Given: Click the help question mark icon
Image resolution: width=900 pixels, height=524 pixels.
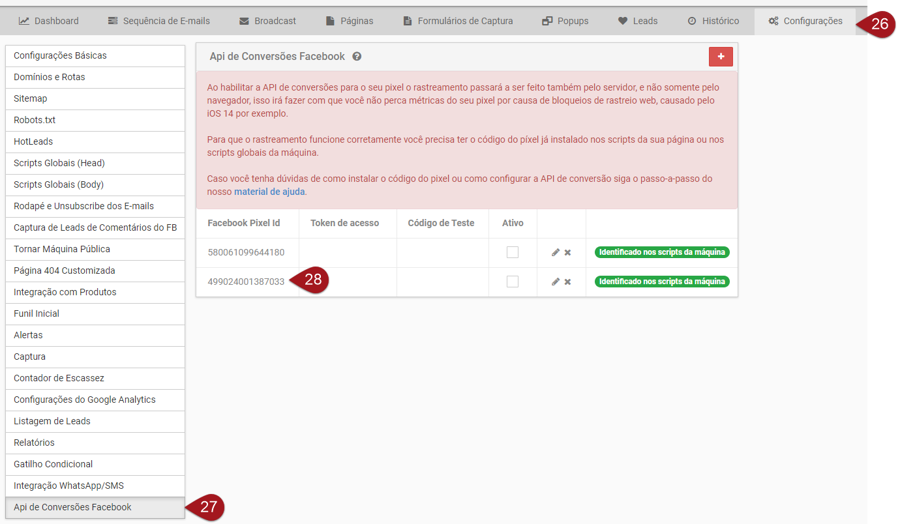Looking at the screenshot, I should click(357, 58).
